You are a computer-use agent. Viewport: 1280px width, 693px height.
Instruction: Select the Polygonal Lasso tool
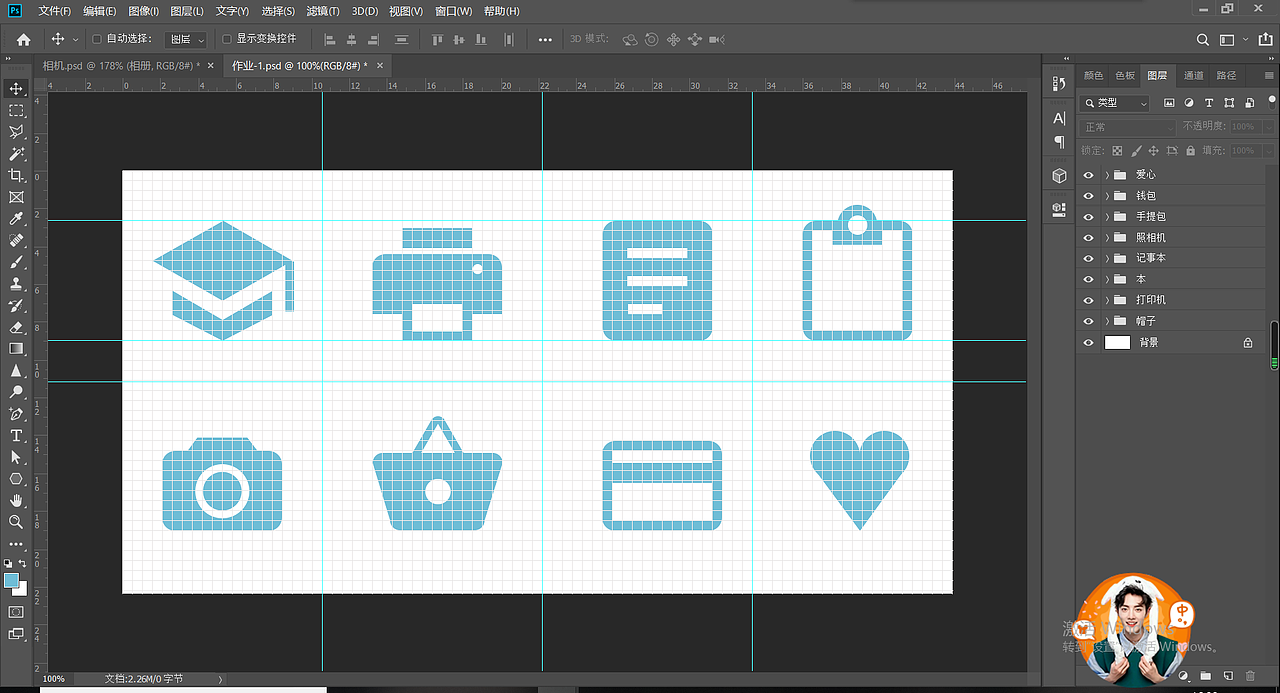(16, 132)
